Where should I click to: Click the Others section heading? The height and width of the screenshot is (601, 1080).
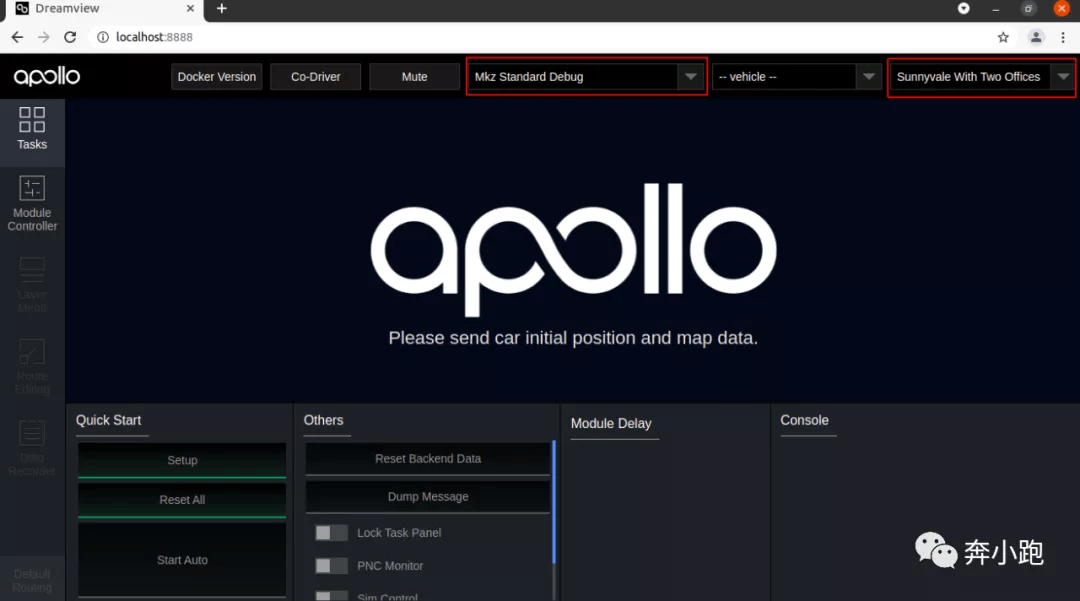tap(324, 420)
